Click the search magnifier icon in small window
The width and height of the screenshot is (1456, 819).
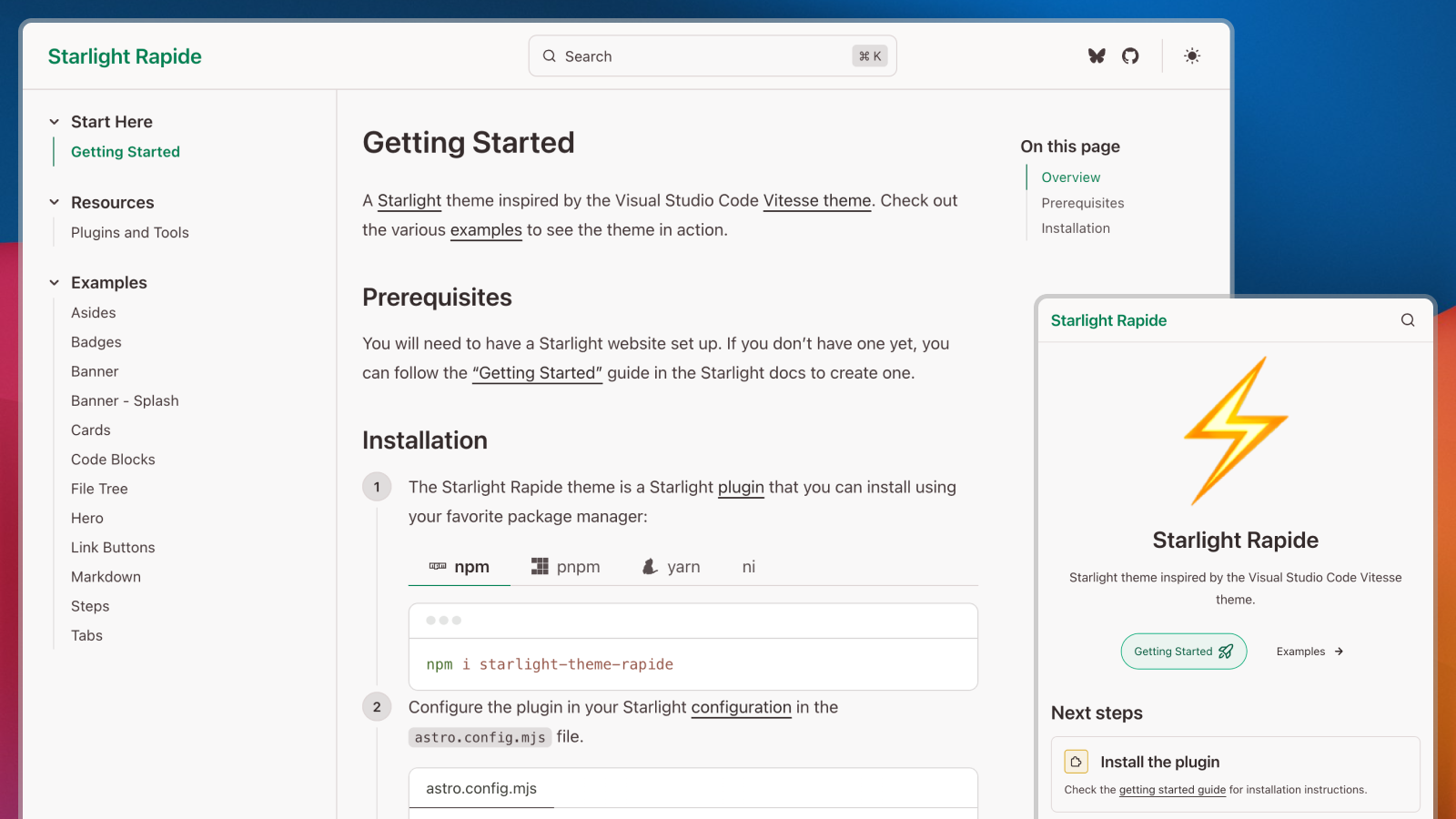(x=1408, y=319)
